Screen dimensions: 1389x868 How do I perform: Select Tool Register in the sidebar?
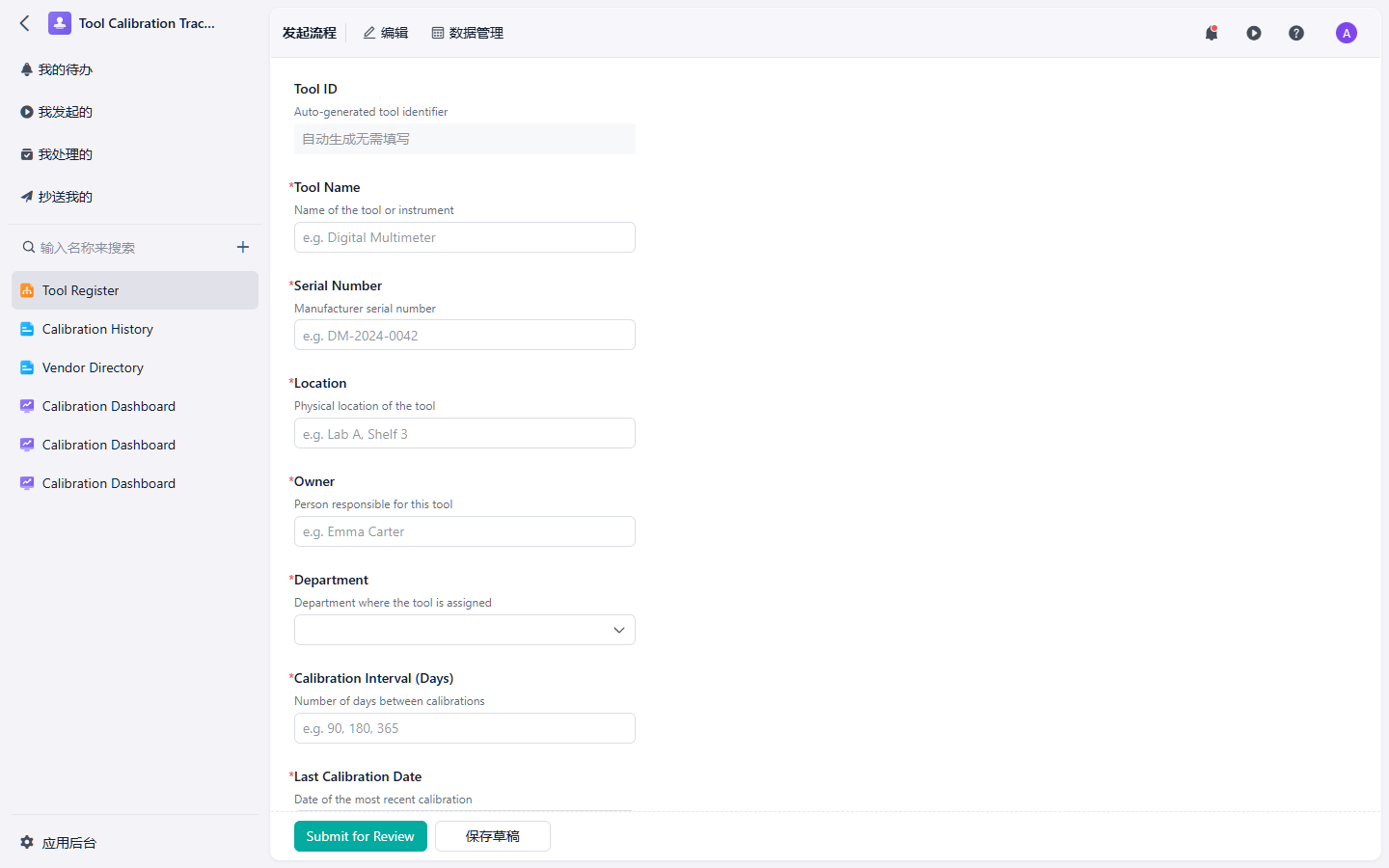click(x=135, y=290)
